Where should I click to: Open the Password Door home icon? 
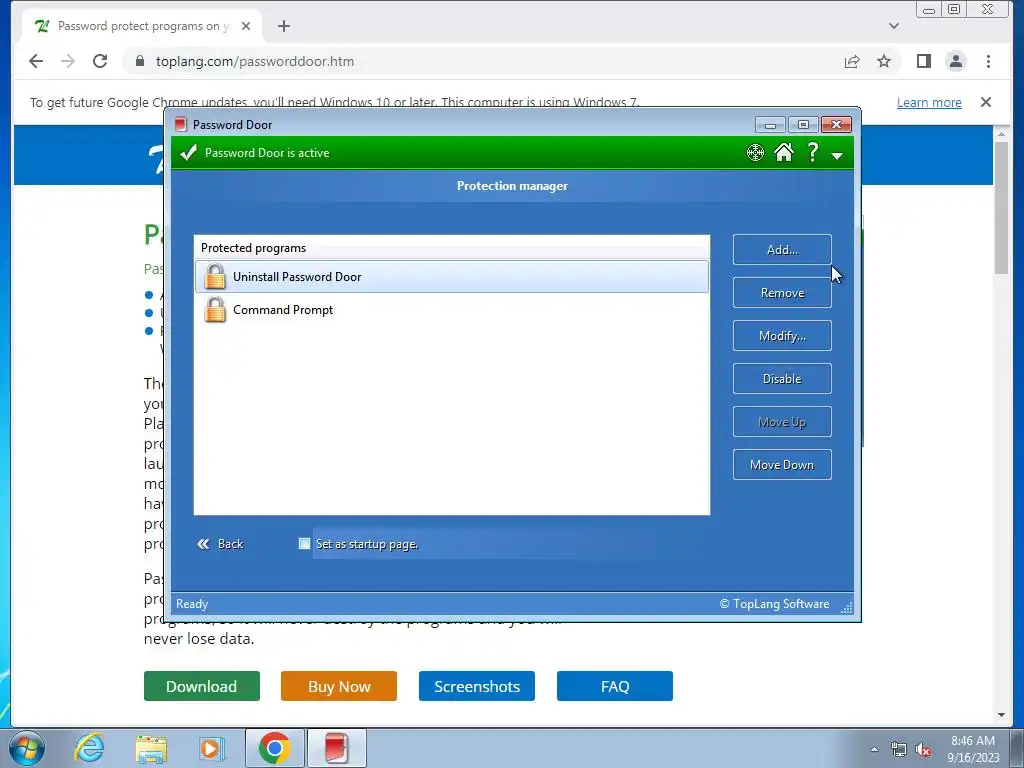click(784, 152)
